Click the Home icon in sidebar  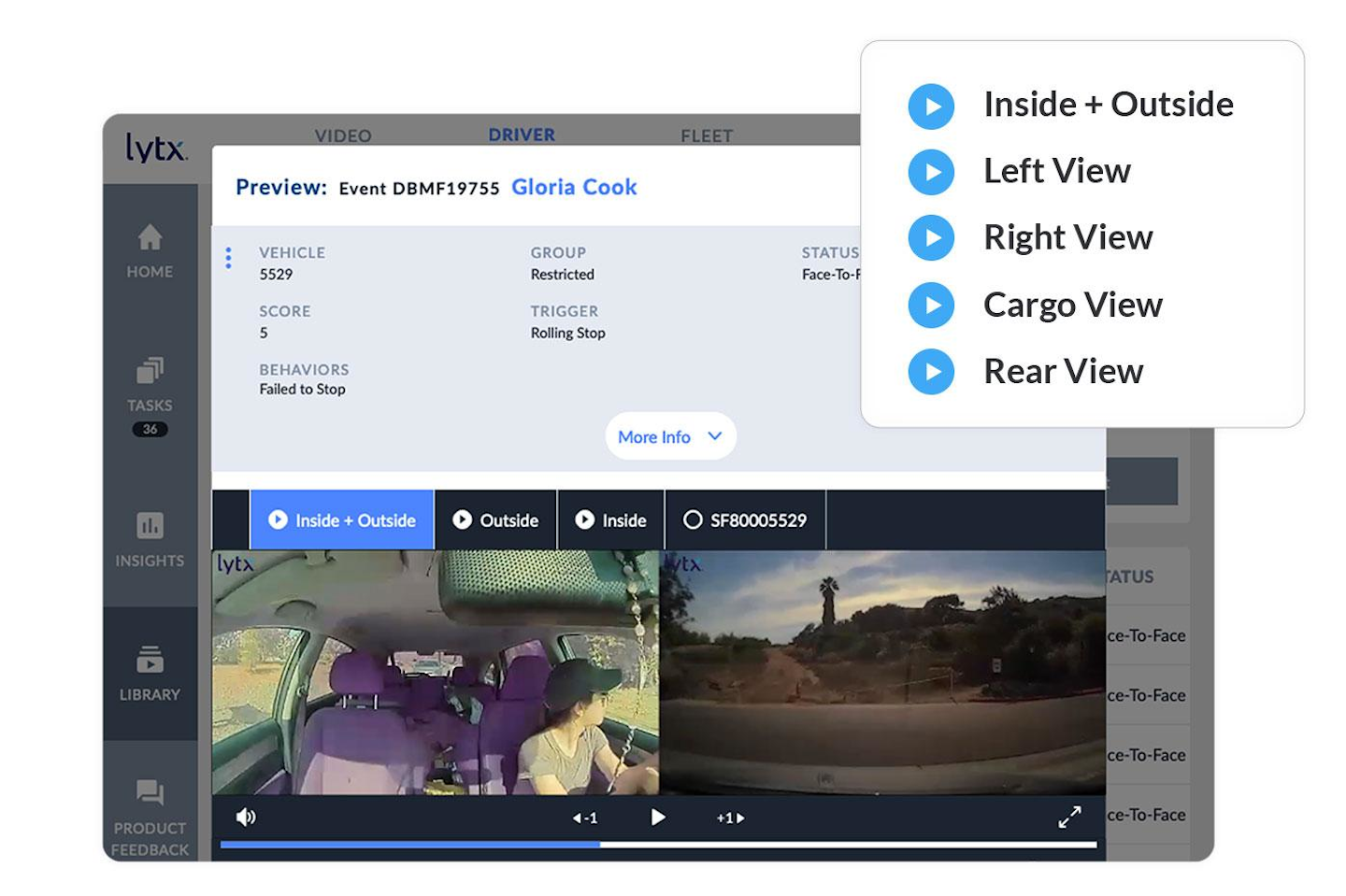tap(150, 238)
